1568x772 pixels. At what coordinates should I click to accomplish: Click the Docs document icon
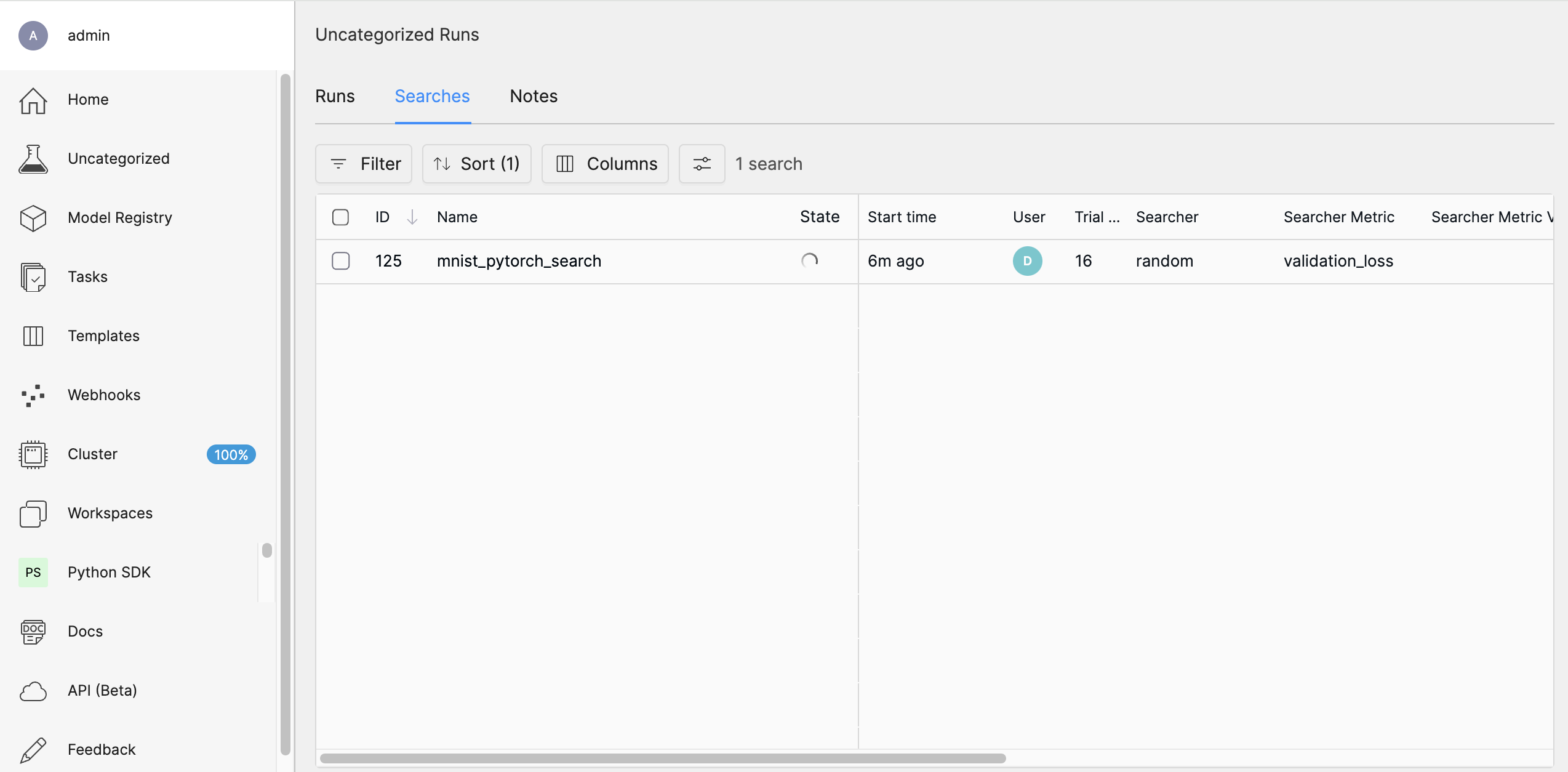[x=33, y=632]
